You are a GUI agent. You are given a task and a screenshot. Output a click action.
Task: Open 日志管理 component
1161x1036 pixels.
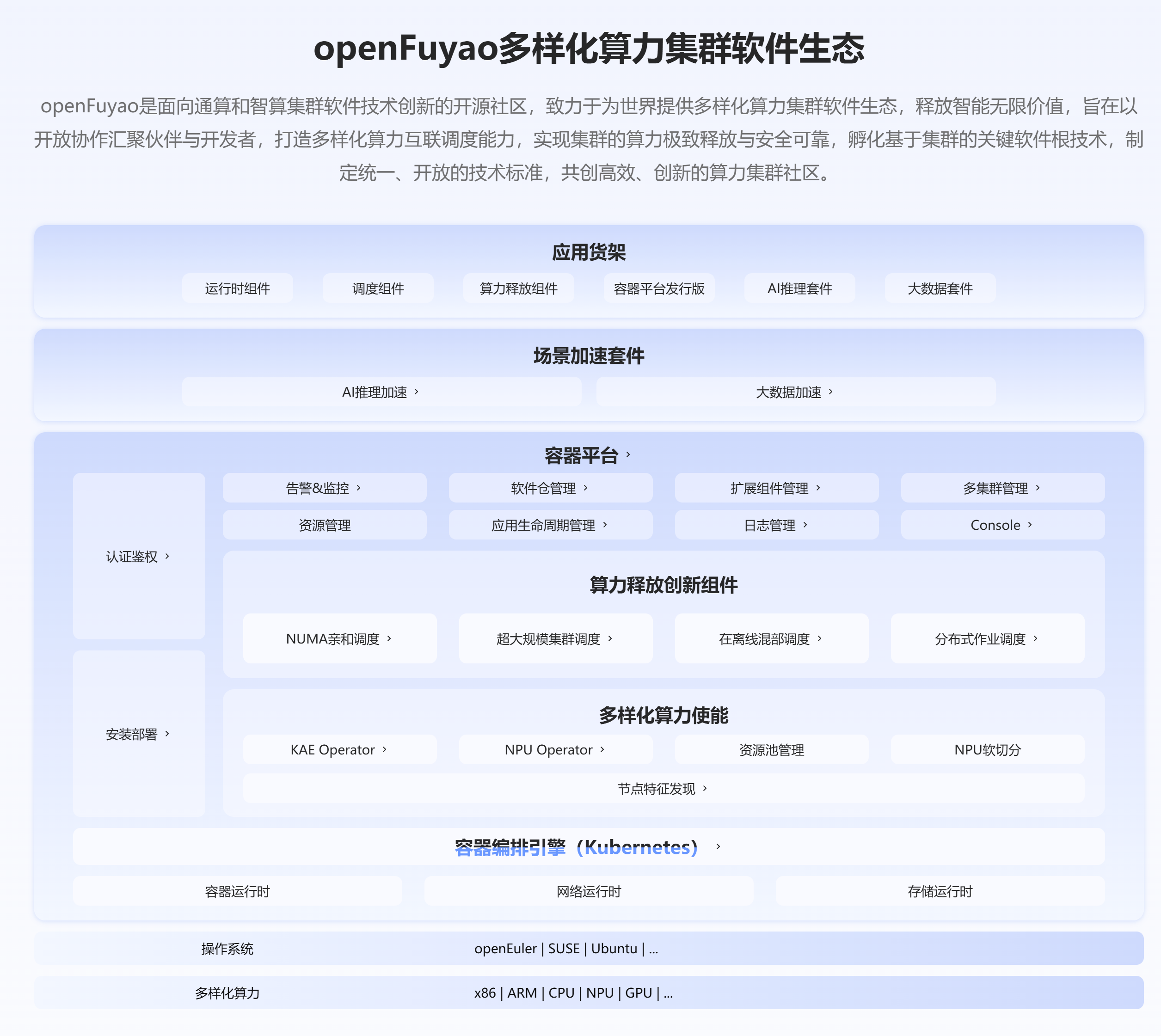pyautogui.click(x=776, y=525)
